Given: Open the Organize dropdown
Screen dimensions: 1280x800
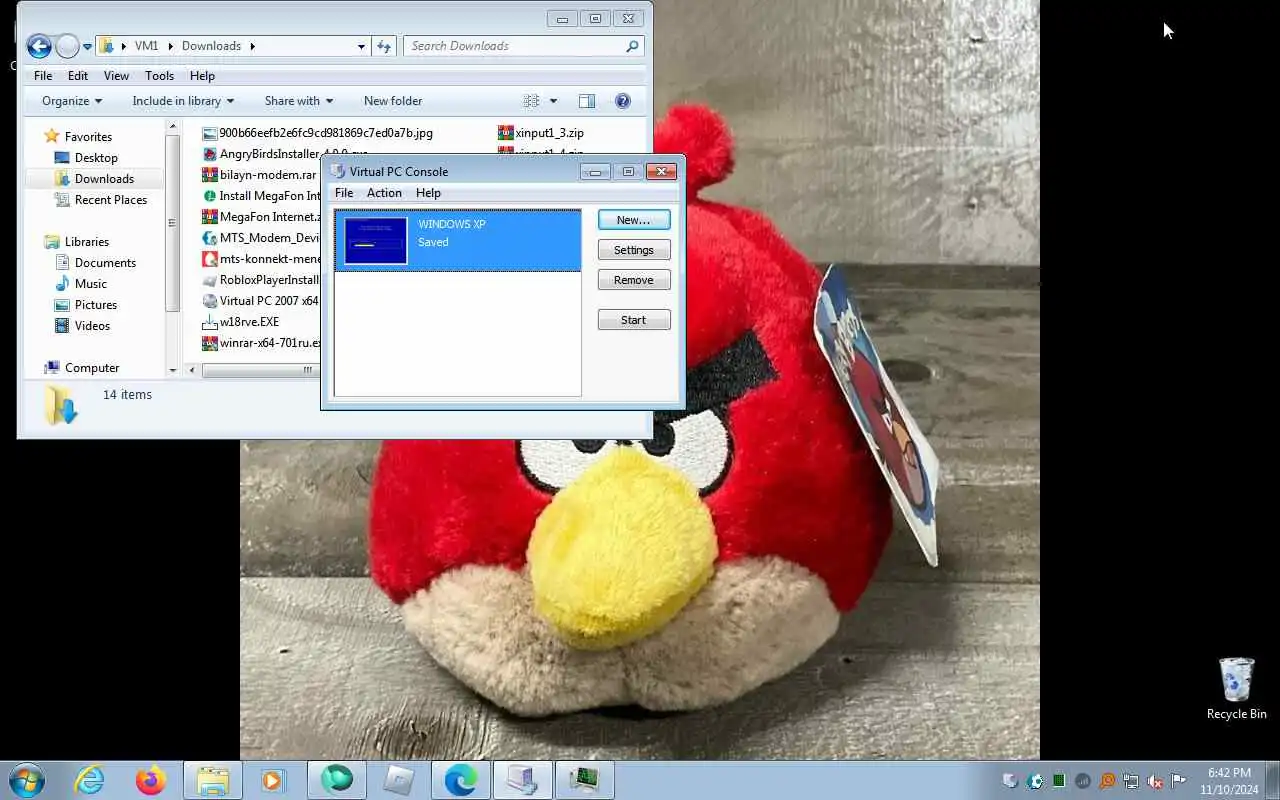Looking at the screenshot, I should [72, 101].
